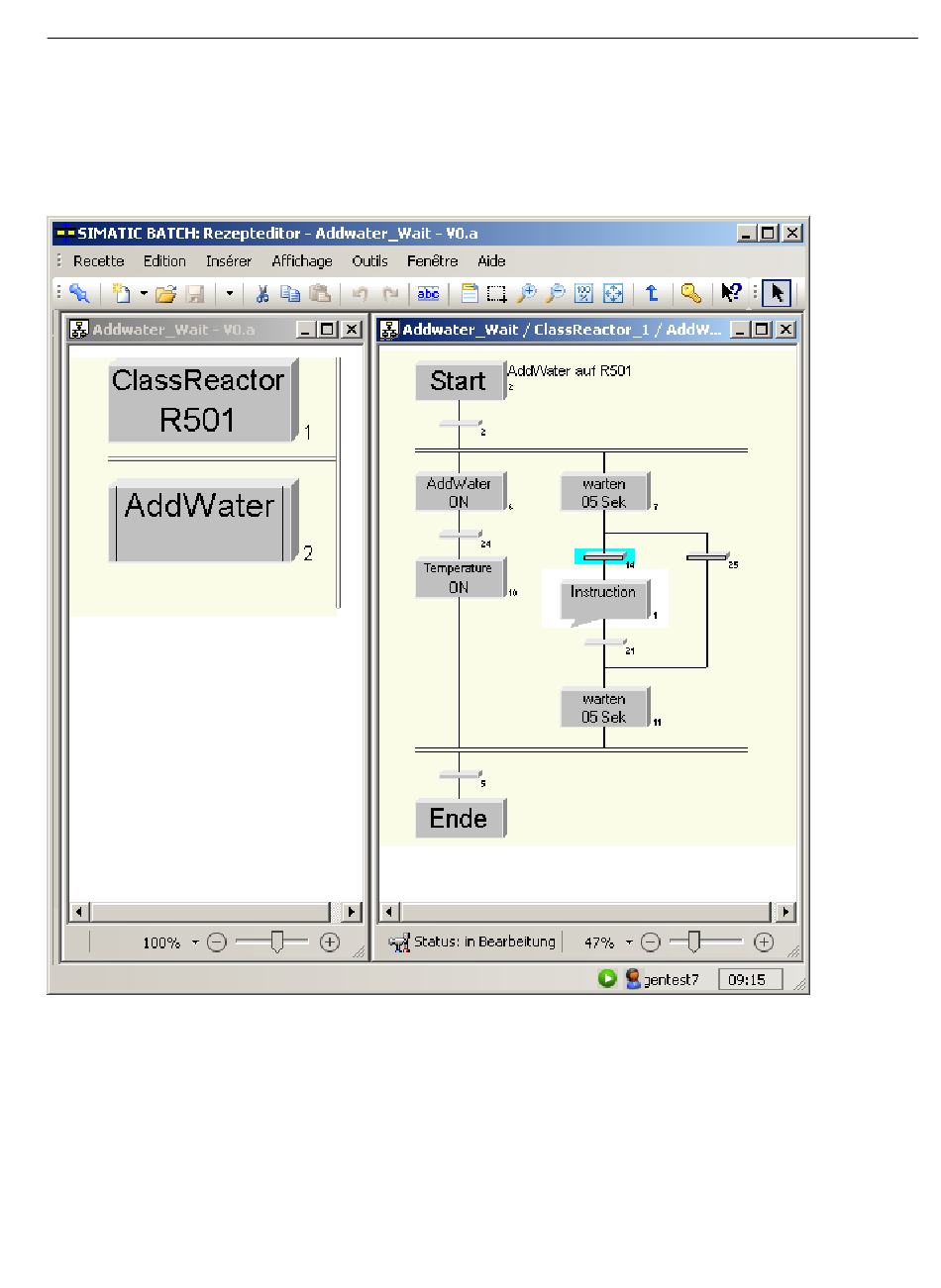
Task: Click the green status indicator in status bar
Action: [x=607, y=979]
